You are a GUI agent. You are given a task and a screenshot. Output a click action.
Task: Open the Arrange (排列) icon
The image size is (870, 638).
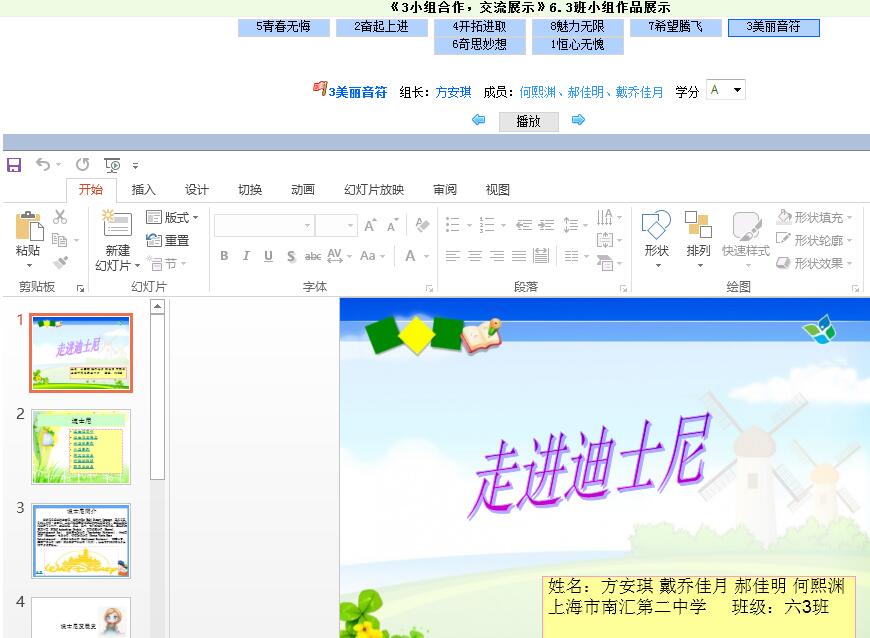point(698,224)
